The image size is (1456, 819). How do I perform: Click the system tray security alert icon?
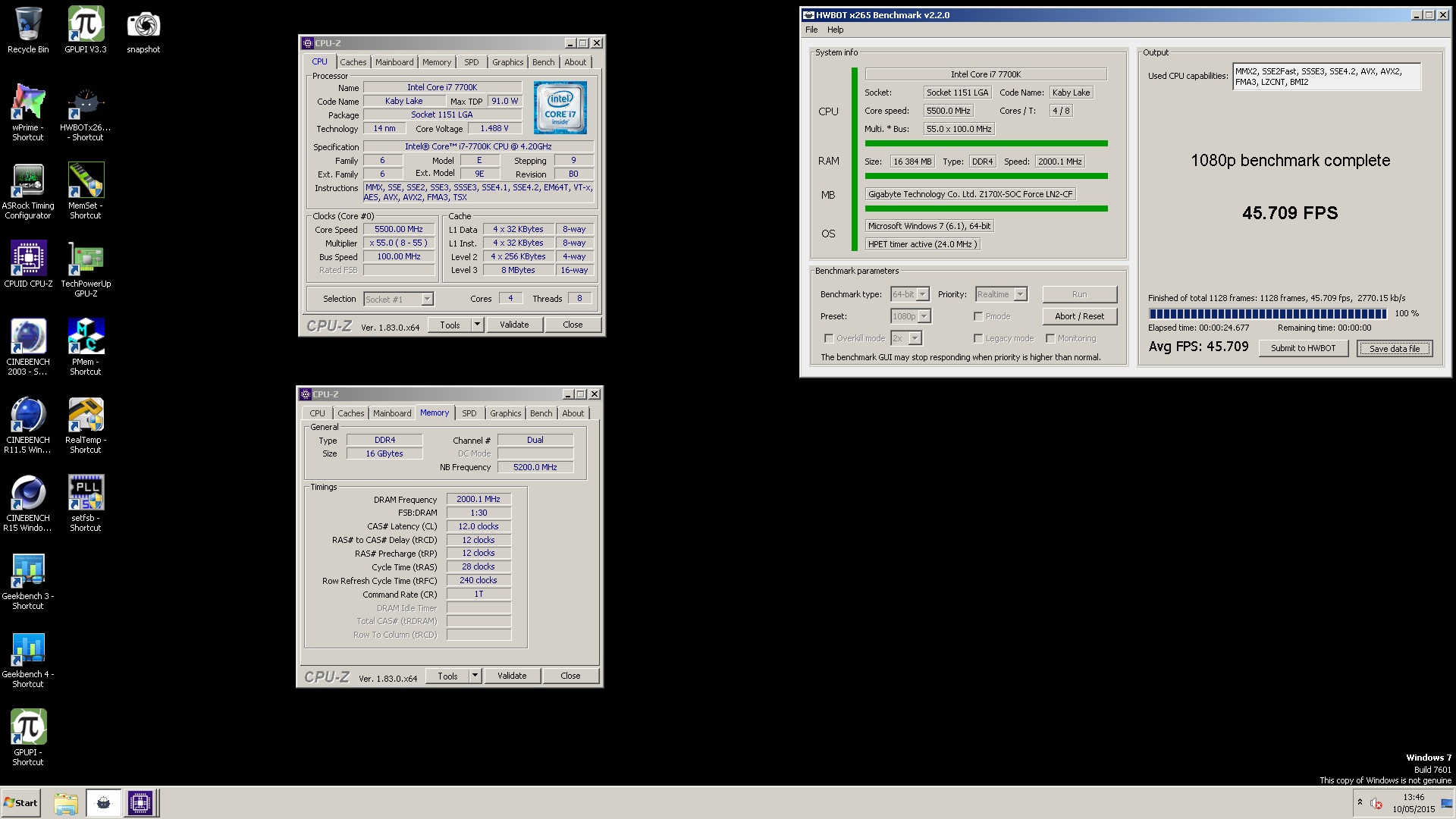point(1376,803)
